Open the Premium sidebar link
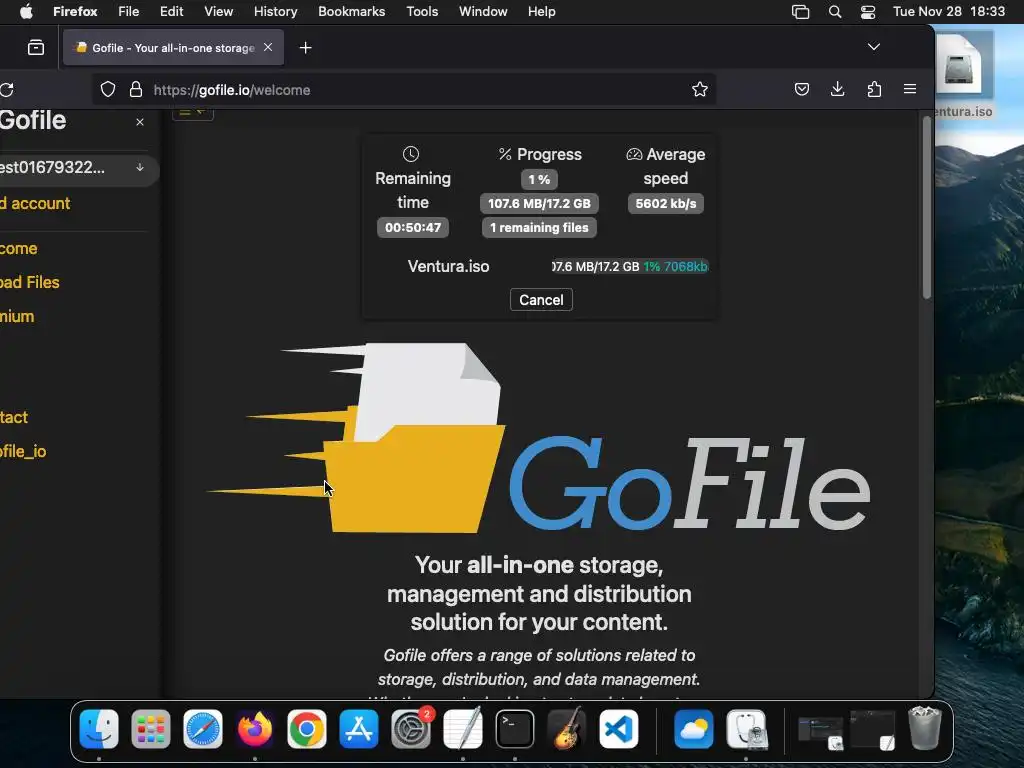This screenshot has height=768, width=1024. (17, 316)
